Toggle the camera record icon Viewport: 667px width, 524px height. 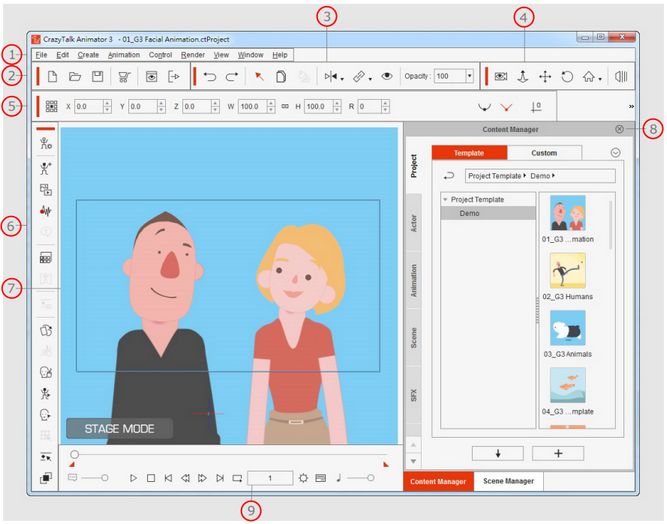click(x=501, y=77)
